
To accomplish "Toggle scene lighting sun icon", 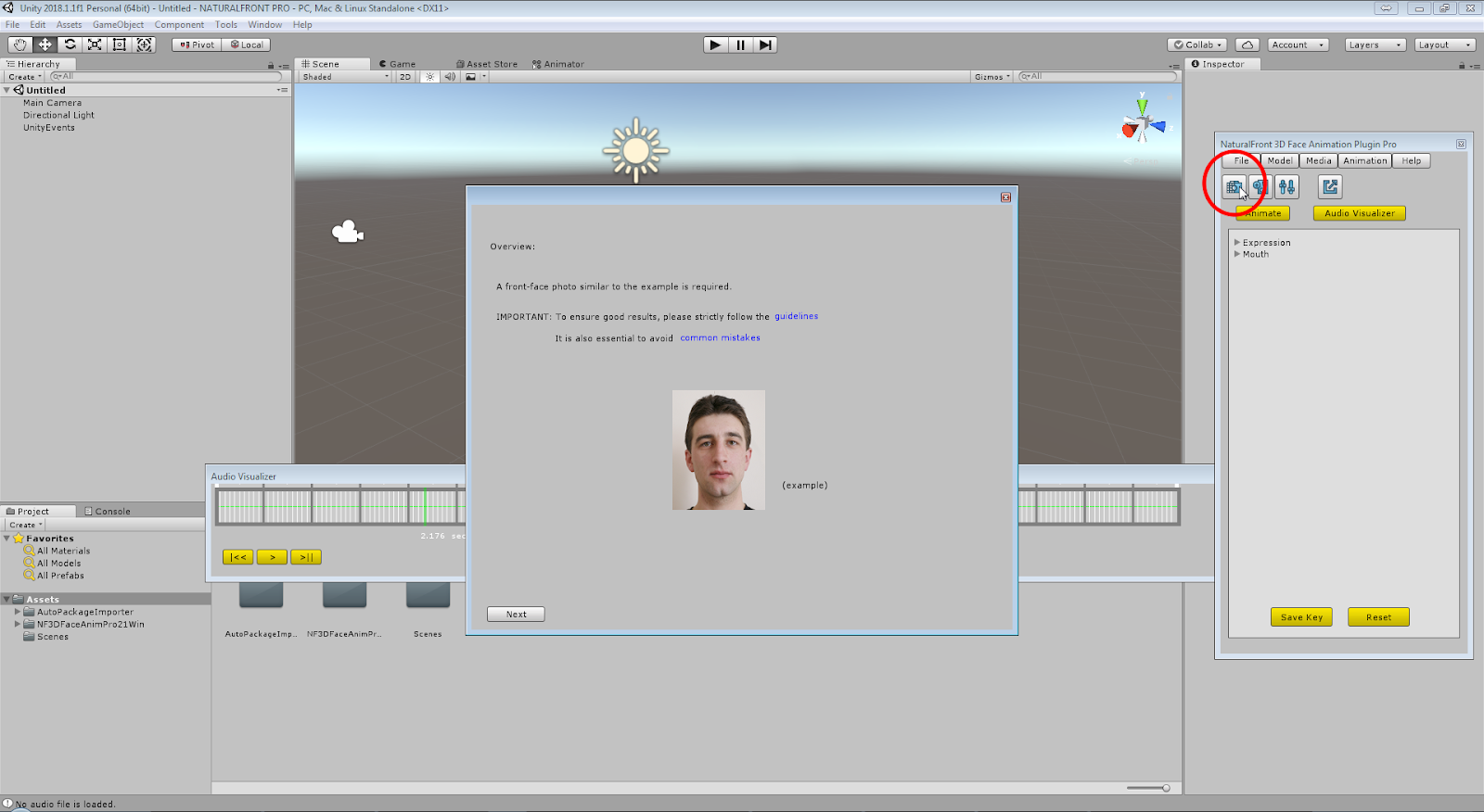I will (429, 77).
